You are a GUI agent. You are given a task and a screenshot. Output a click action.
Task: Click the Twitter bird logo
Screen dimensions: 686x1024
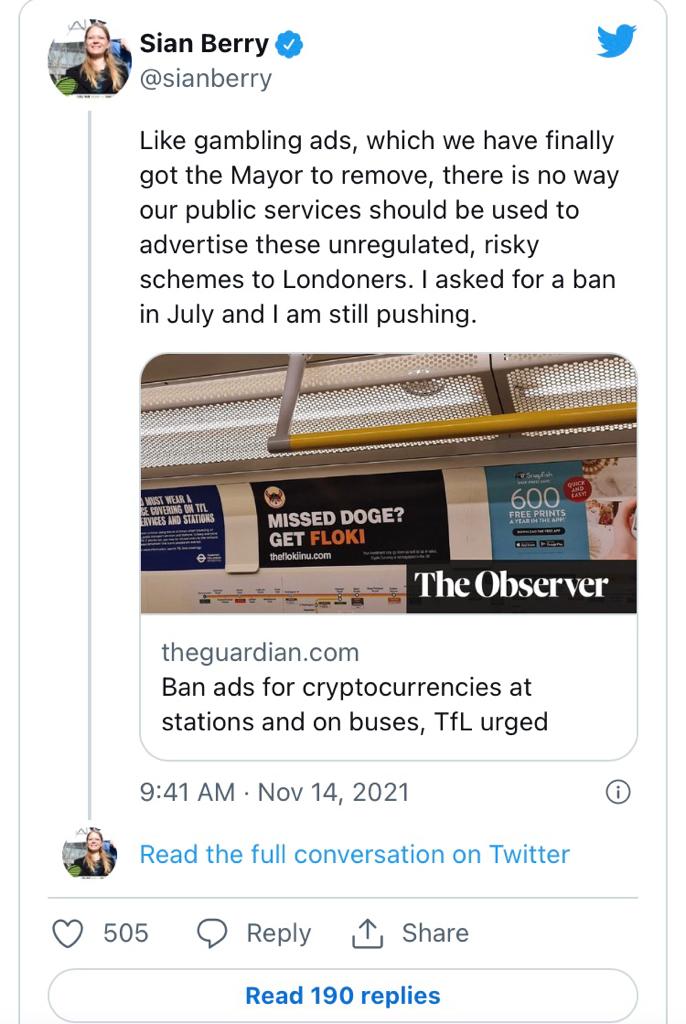(616, 41)
